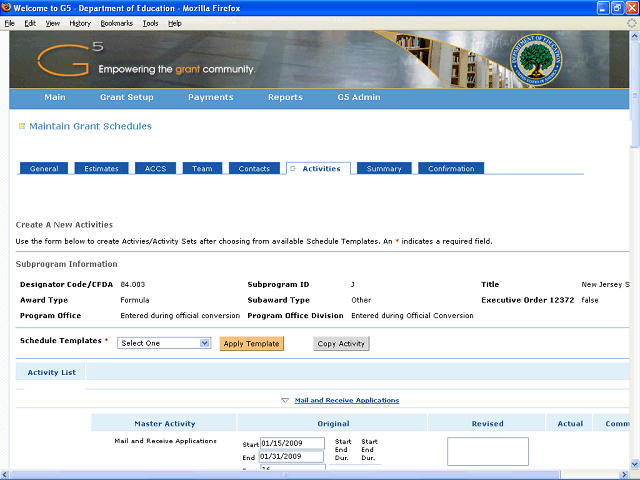Select the Activities tab
This screenshot has width=640, height=480.
click(x=318, y=169)
